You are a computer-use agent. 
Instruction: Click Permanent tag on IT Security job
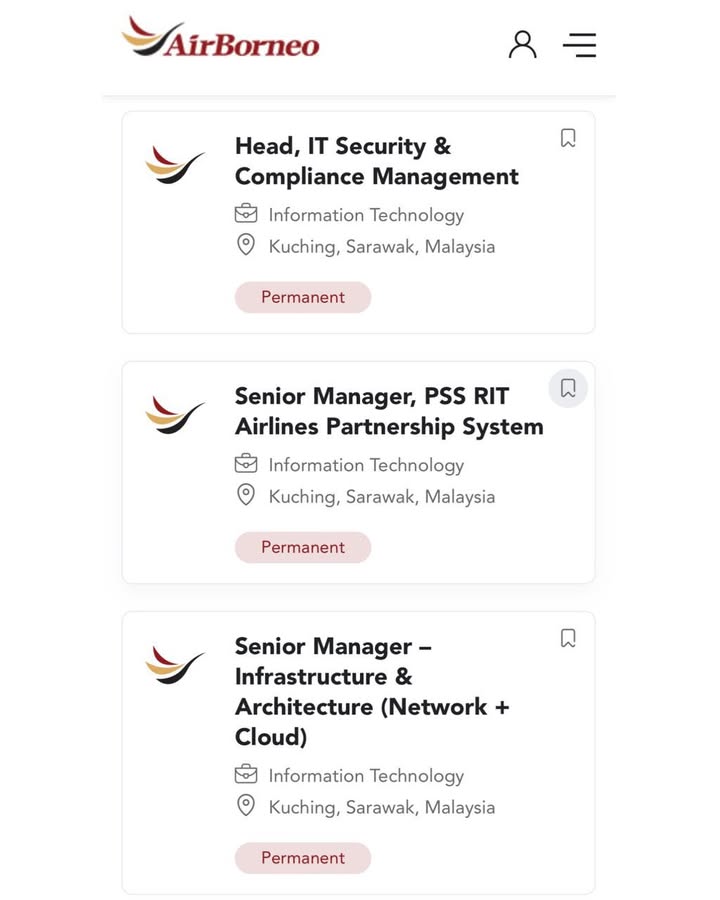[x=302, y=297]
